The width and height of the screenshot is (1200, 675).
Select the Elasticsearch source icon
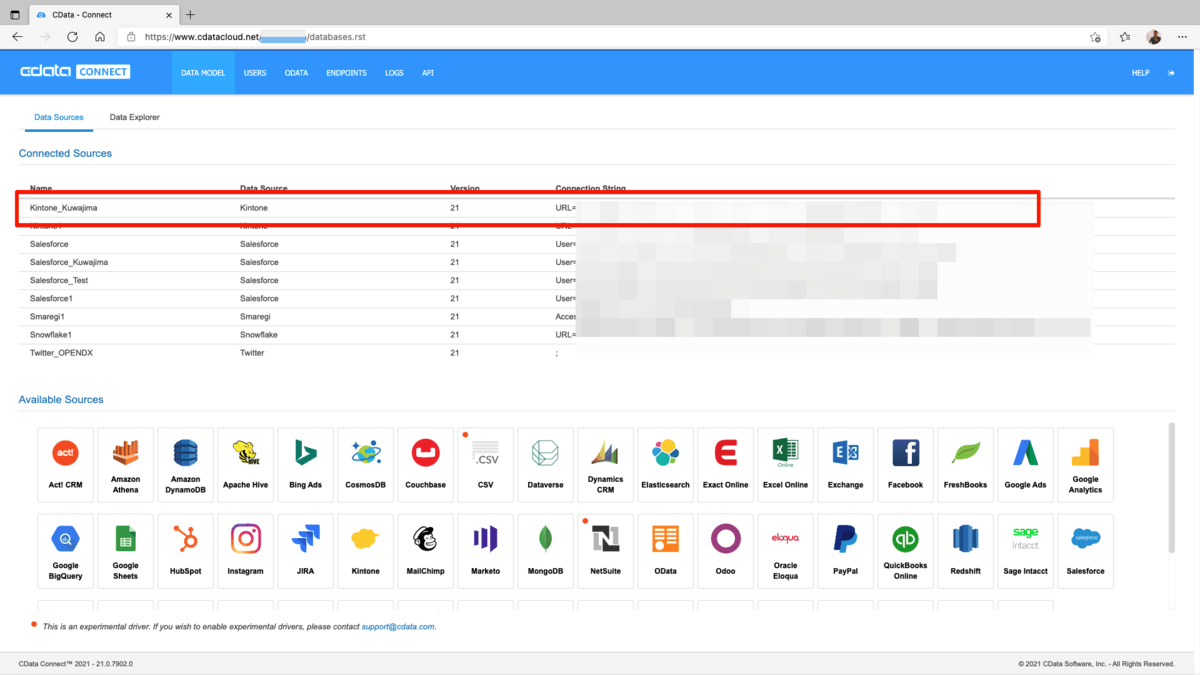(x=665, y=465)
